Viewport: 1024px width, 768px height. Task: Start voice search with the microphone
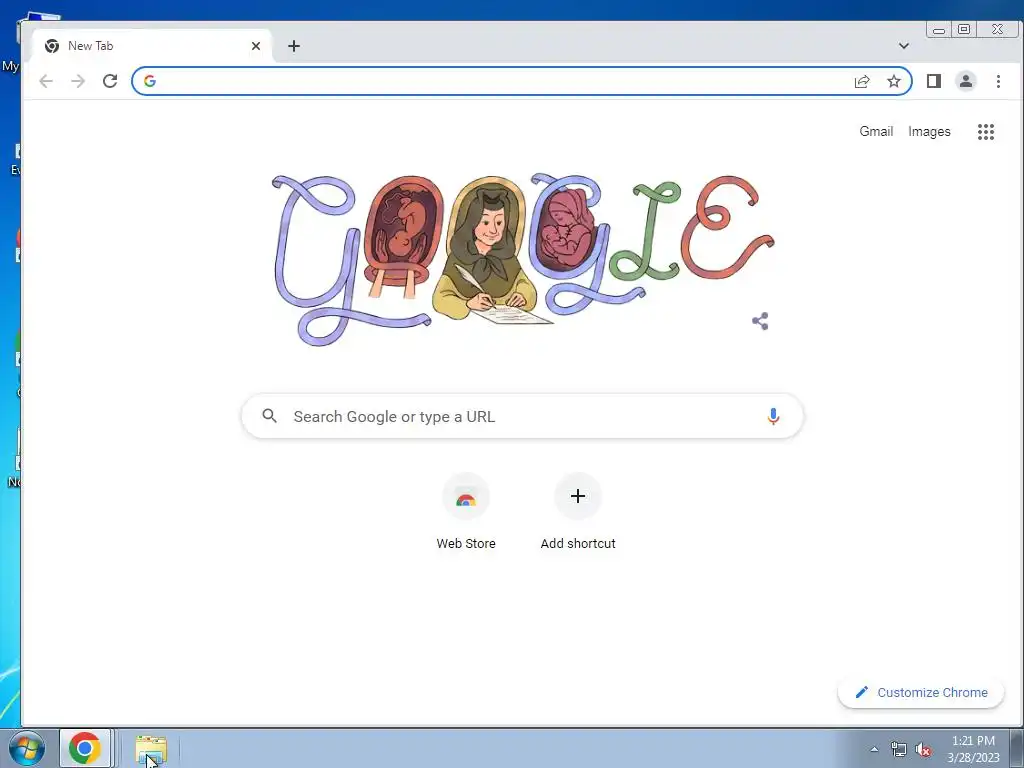[773, 416]
